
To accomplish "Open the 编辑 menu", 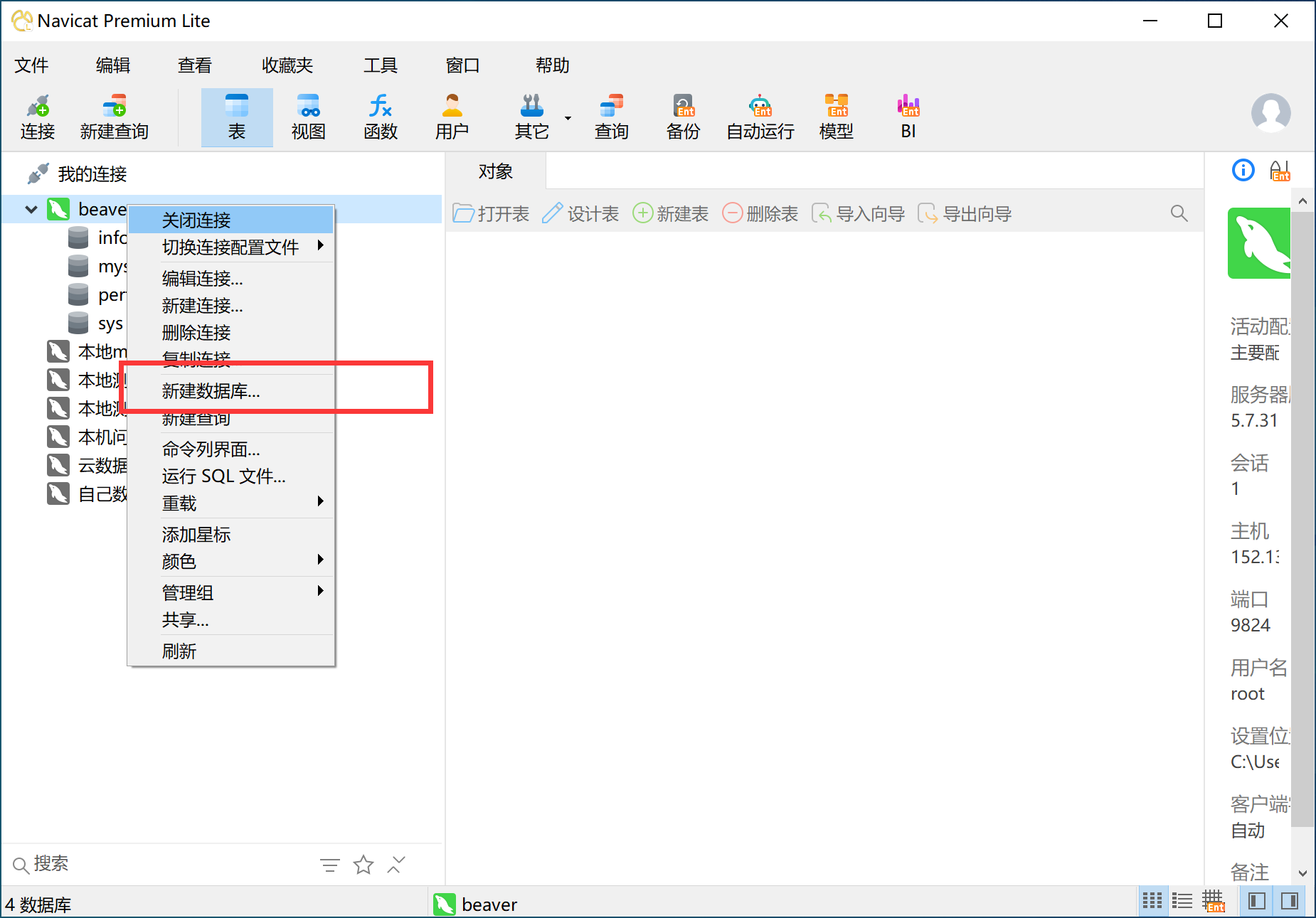I will [113, 65].
